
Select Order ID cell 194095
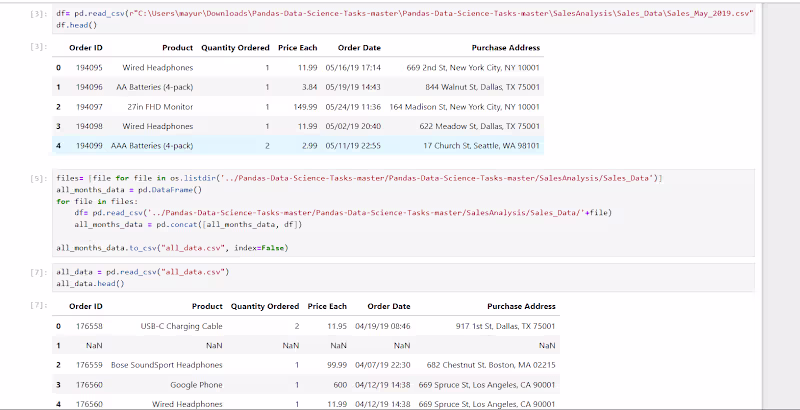[89, 67]
